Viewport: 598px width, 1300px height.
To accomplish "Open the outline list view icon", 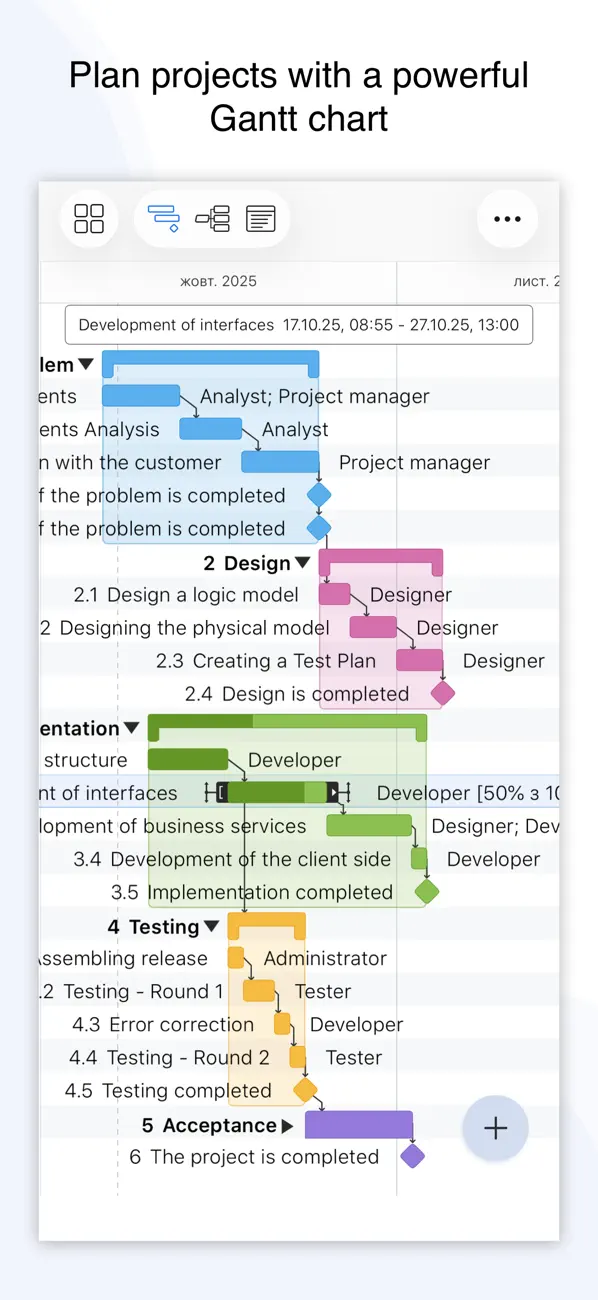I will (x=261, y=218).
